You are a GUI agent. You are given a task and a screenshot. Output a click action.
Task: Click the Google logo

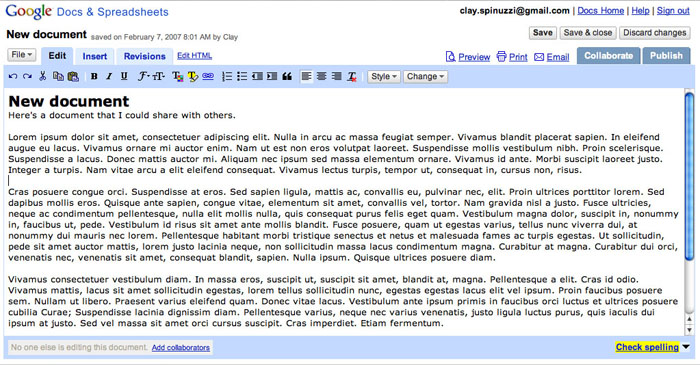pos(29,12)
